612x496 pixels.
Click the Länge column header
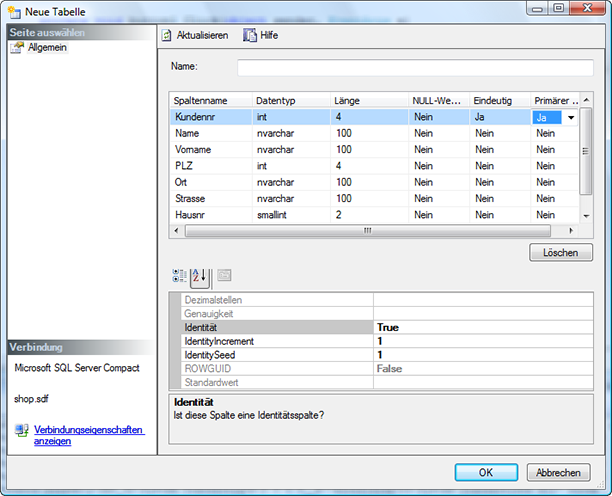click(369, 101)
